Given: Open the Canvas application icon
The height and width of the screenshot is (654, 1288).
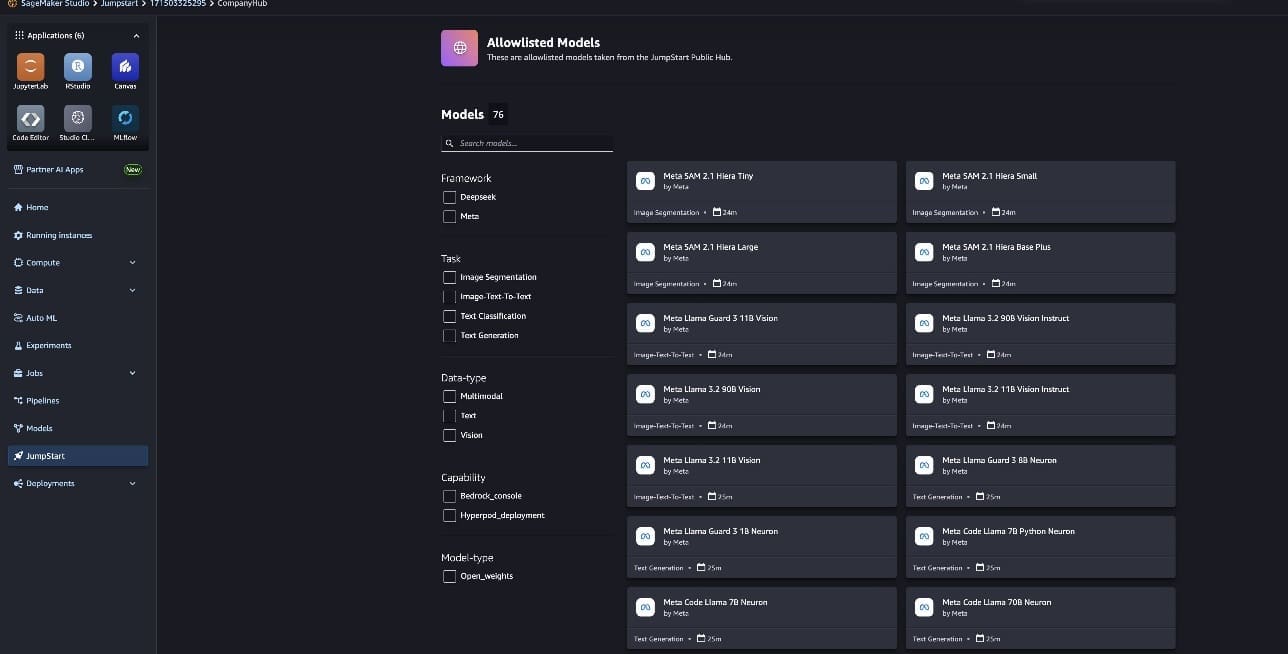Looking at the screenshot, I should tap(125, 68).
